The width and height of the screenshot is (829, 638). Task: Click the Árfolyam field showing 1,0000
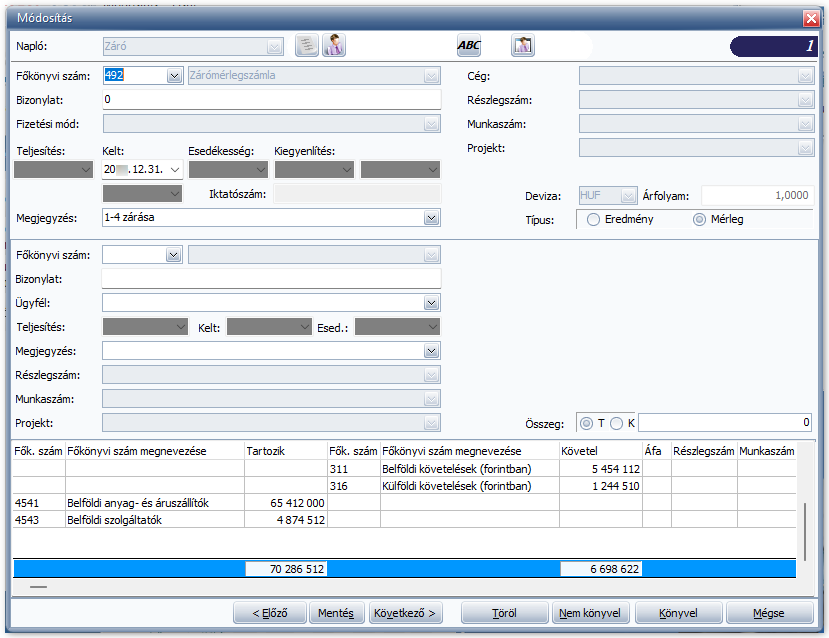click(x=757, y=196)
